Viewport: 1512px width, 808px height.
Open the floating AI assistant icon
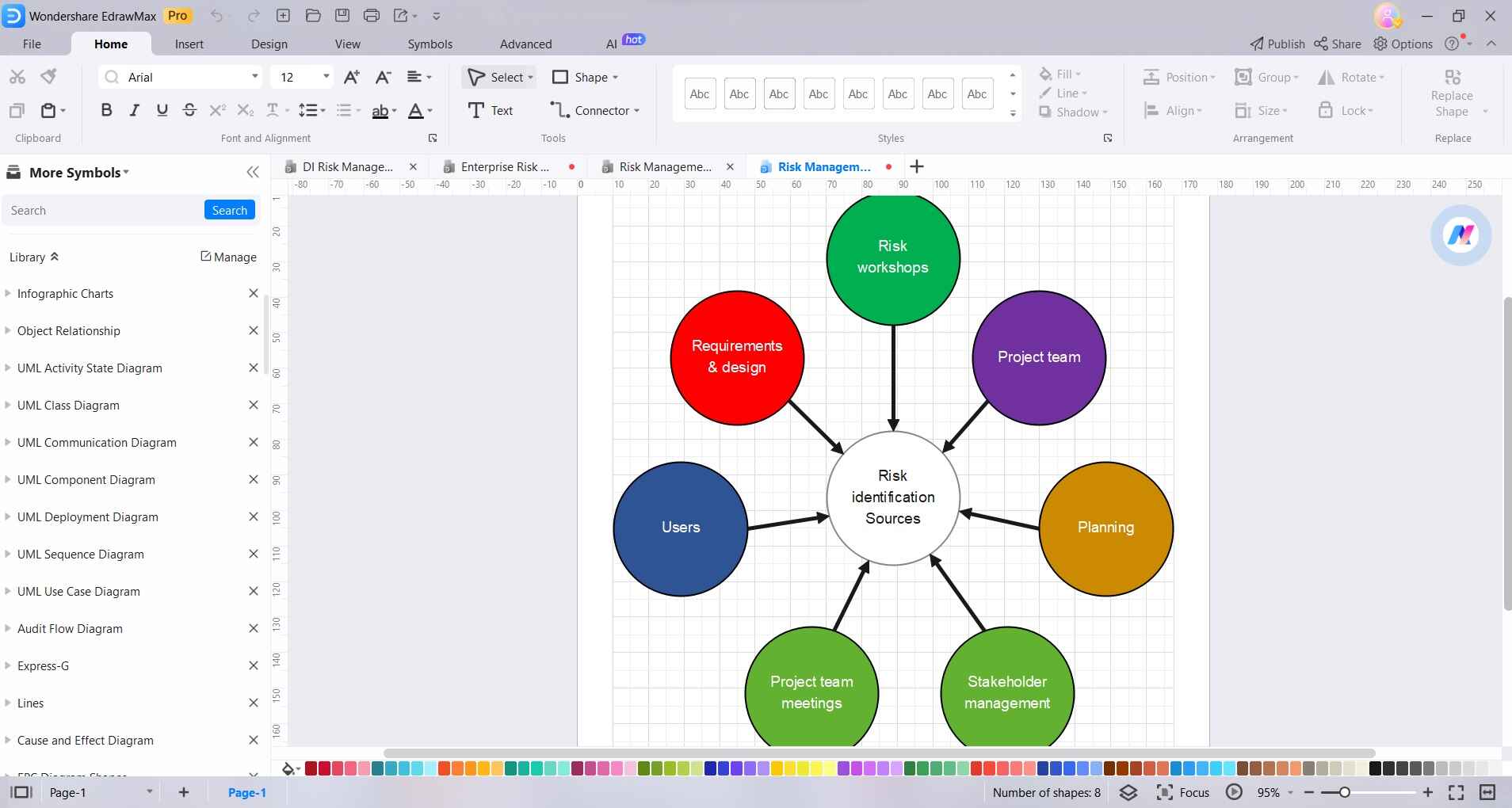tap(1460, 235)
